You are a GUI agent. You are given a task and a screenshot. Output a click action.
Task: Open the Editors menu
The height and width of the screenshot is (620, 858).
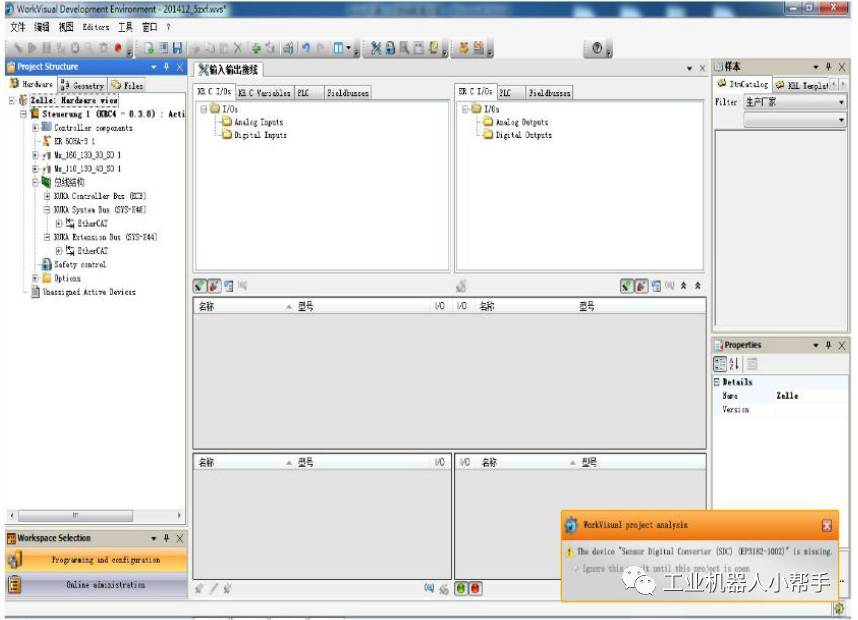(x=96, y=27)
